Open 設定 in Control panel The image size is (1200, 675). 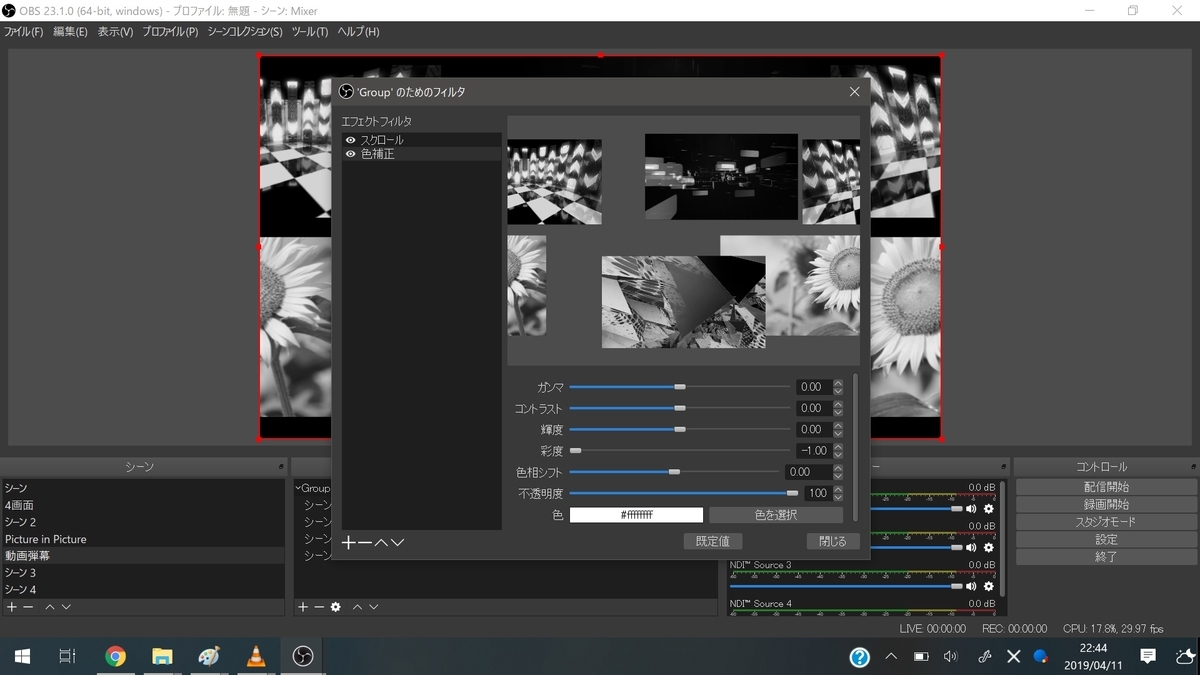(x=1106, y=539)
